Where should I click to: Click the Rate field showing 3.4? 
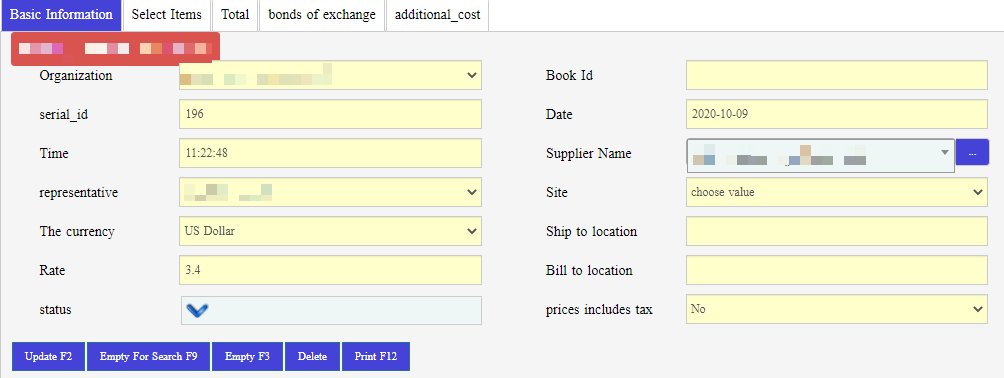(x=330, y=270)
